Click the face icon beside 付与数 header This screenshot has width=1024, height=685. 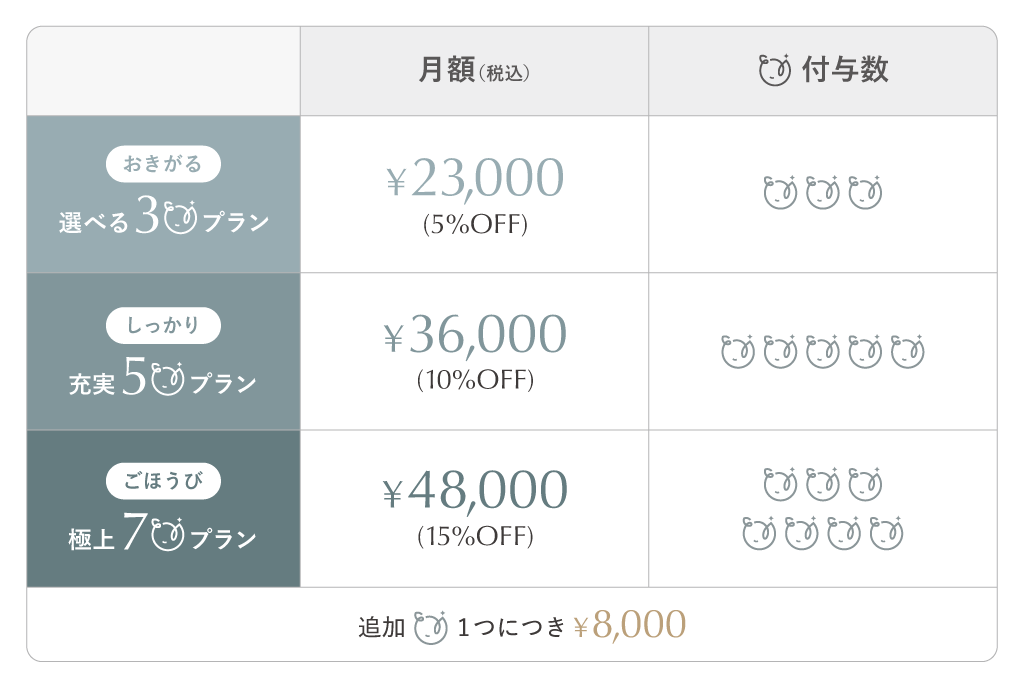coord(775,71)
